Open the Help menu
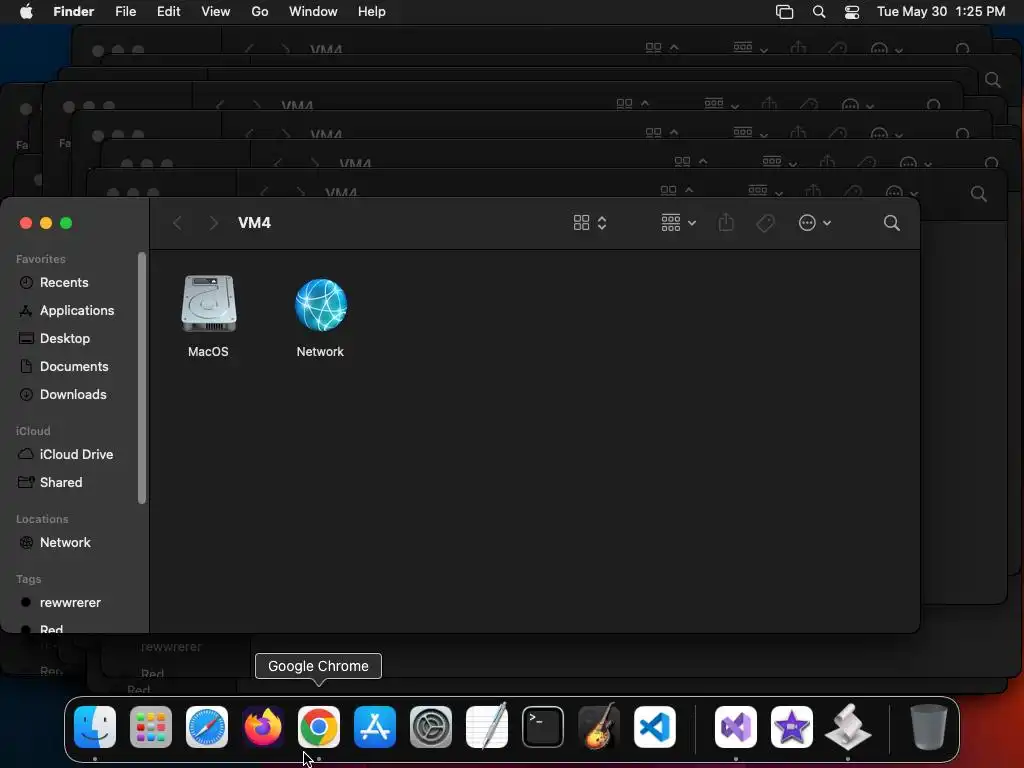1024x768 pixels. 372,12
